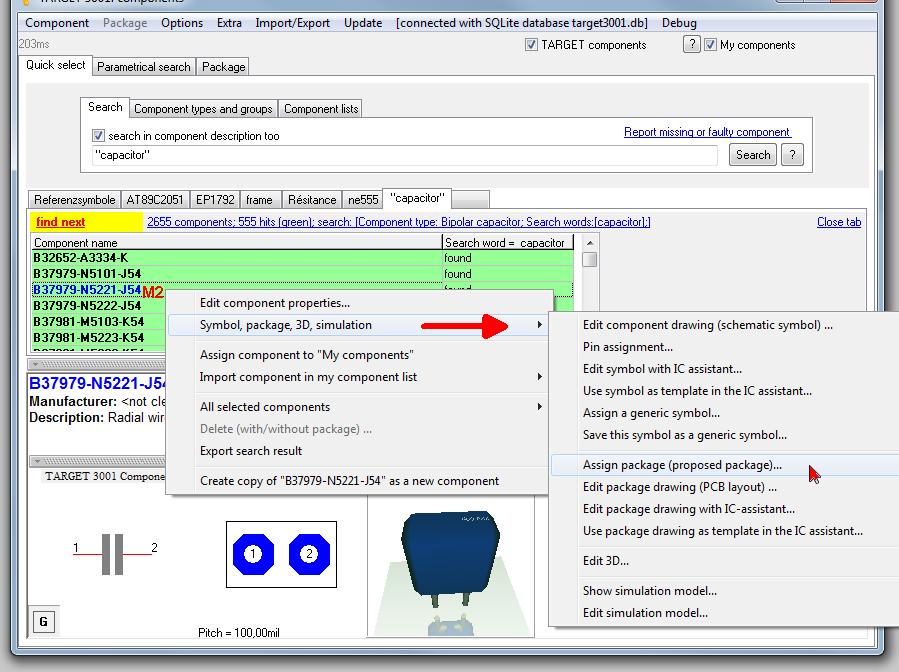
Task: Click the capacitor schematic symbol preview
Action: tap(113, 553)
